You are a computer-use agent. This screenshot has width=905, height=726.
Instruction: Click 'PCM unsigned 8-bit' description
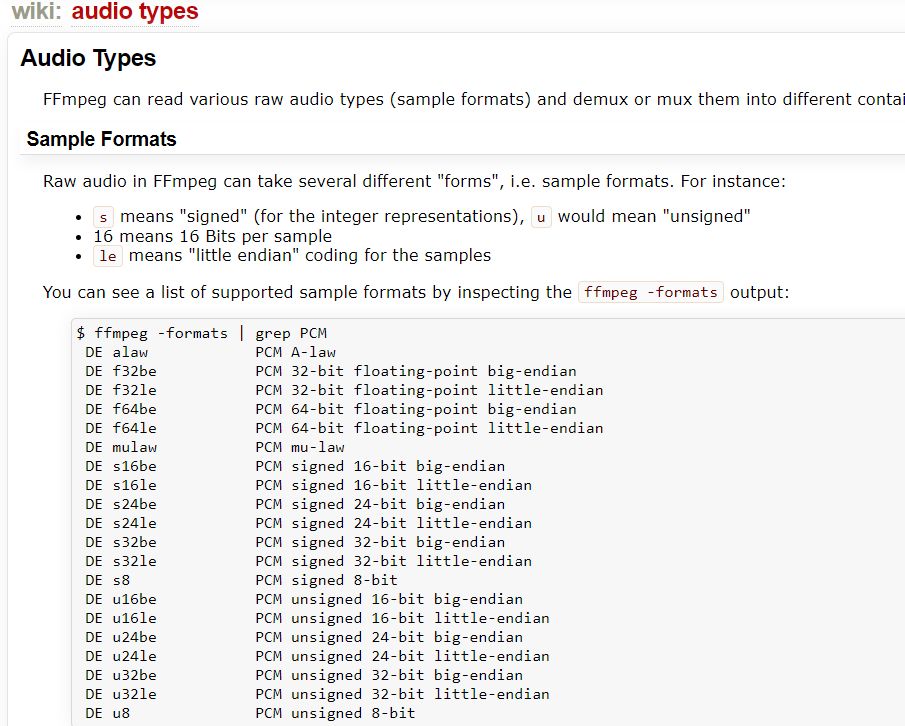pyautogui.click(x=335, y=713)
